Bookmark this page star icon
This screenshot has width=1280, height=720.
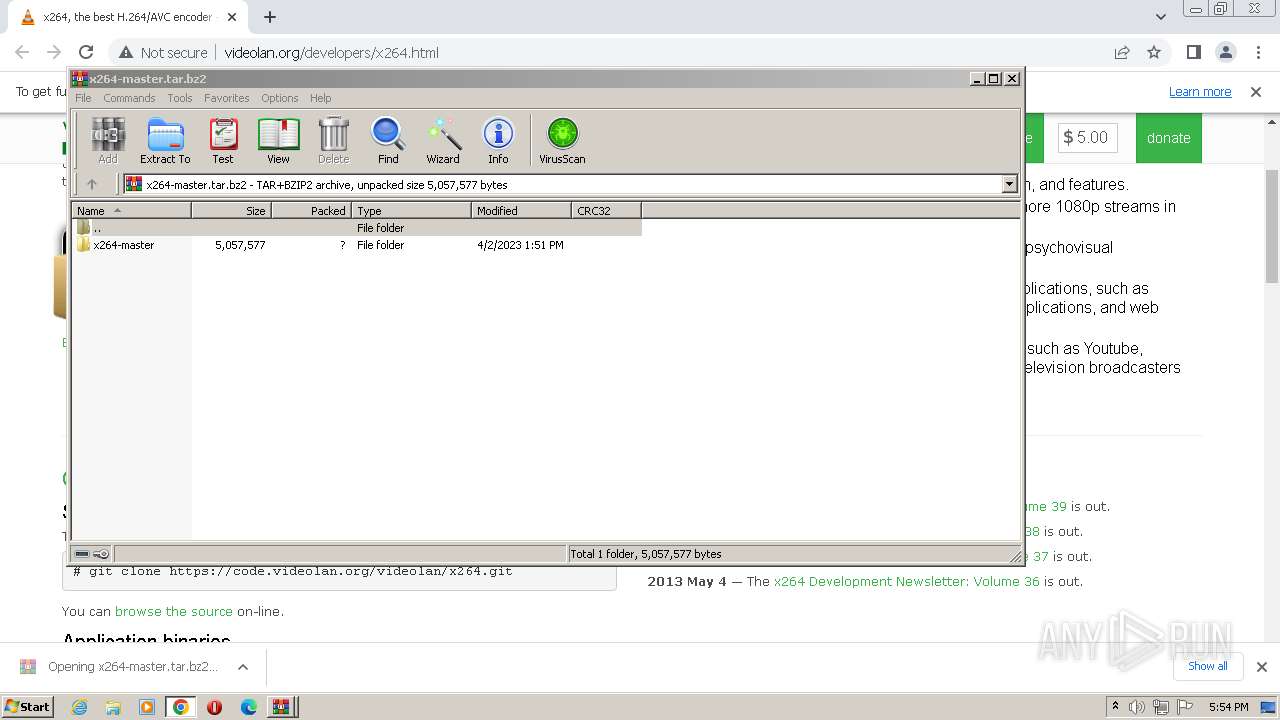[x=1154, y=52]
